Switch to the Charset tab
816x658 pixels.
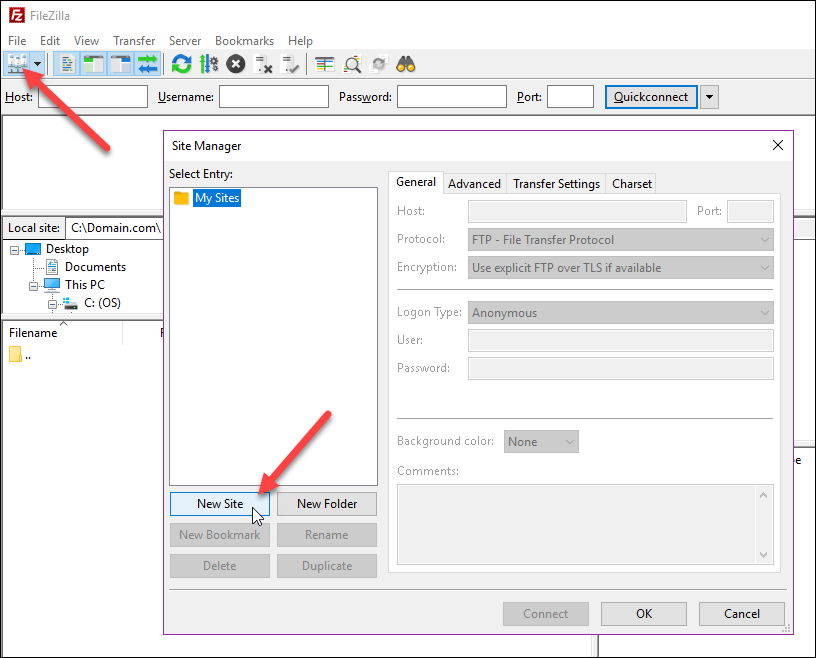point(632,184)
